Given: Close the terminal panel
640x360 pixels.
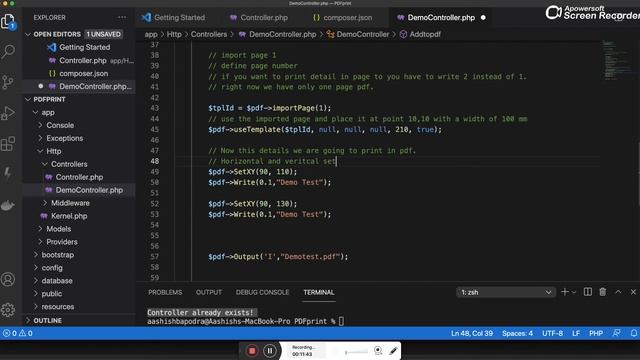Looking at the screenshot, I should tap(633, 292).
